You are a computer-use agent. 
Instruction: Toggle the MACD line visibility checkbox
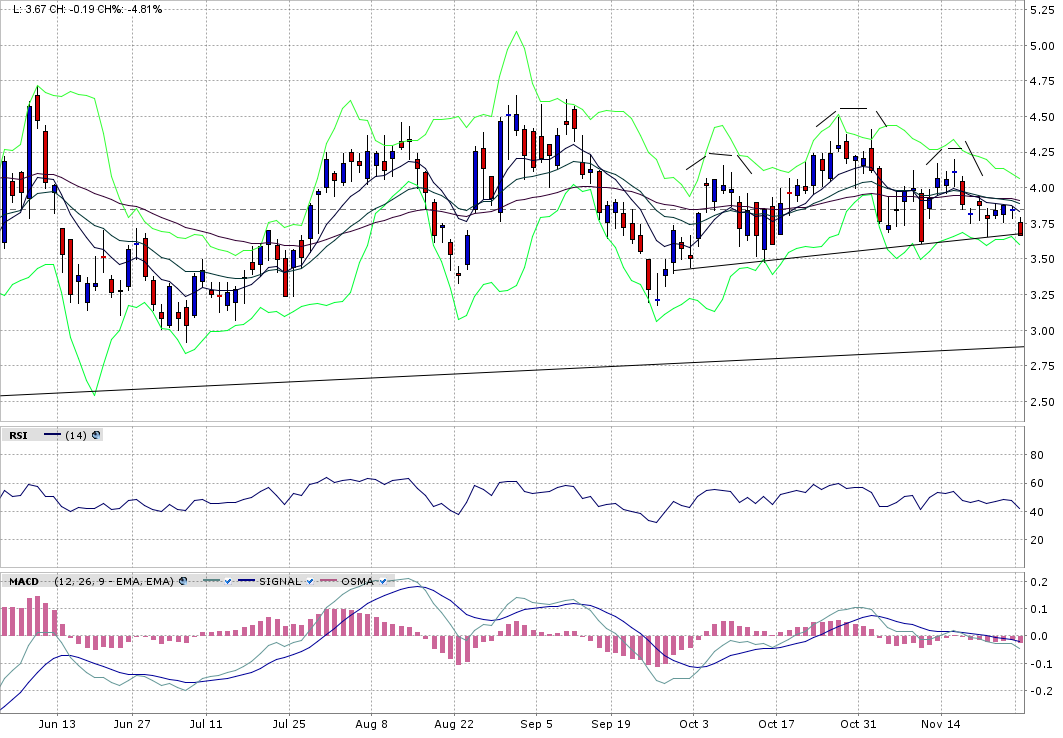[x=228, y=581]
